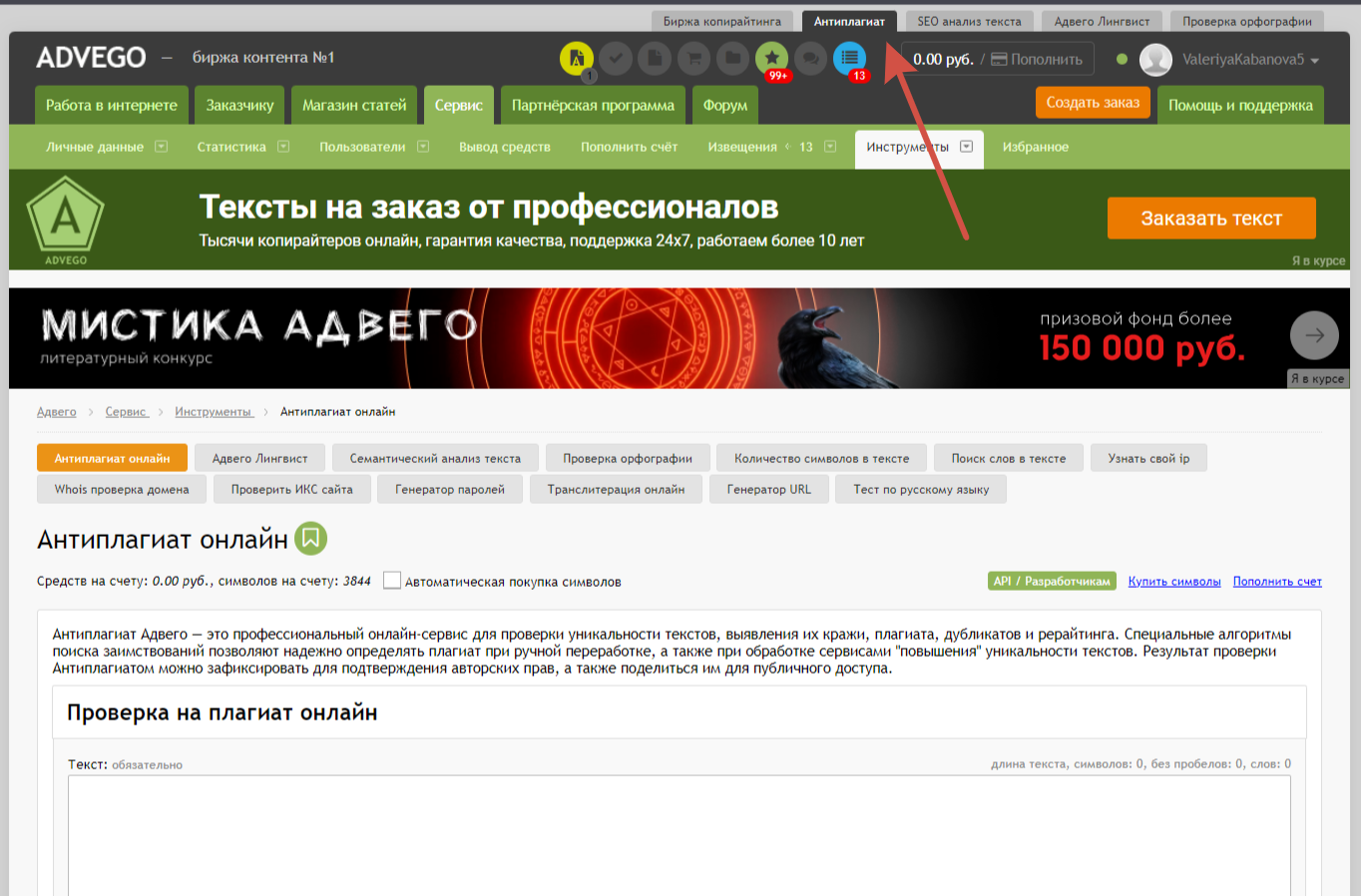
Task: Select the Антиплагиат онлайн tool button
Action: (112, 458)
